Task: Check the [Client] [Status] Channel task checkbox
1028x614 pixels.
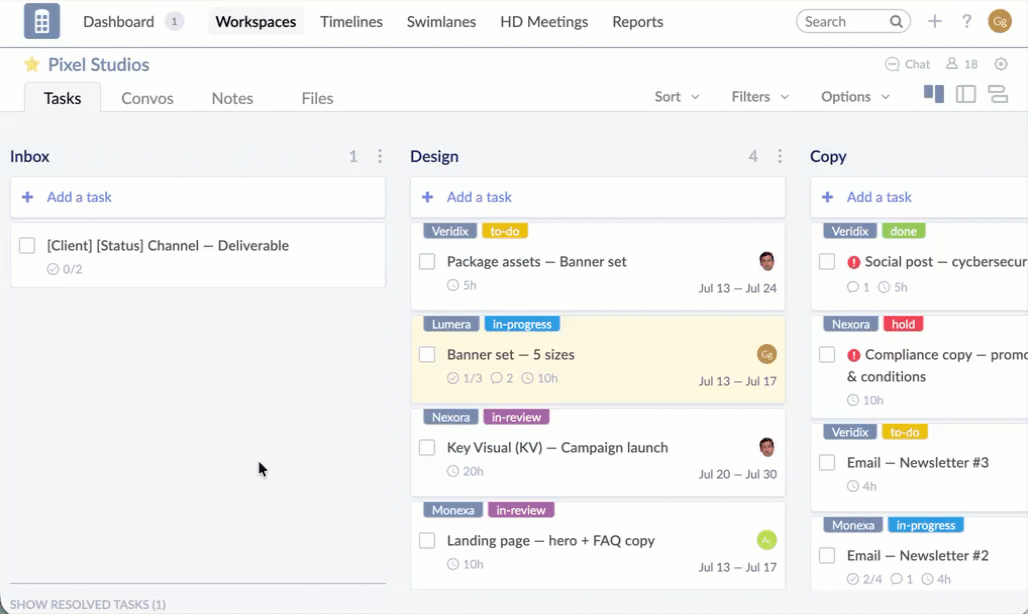Action: pyautogui.click(x=27, y=245)
